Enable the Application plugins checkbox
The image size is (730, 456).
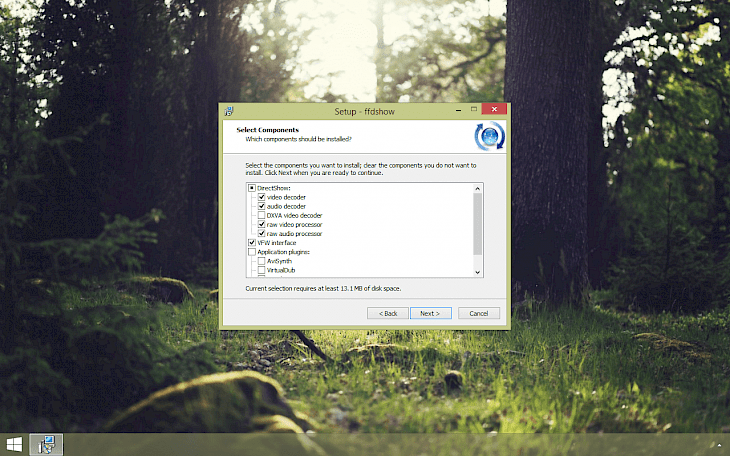[252, 252]
